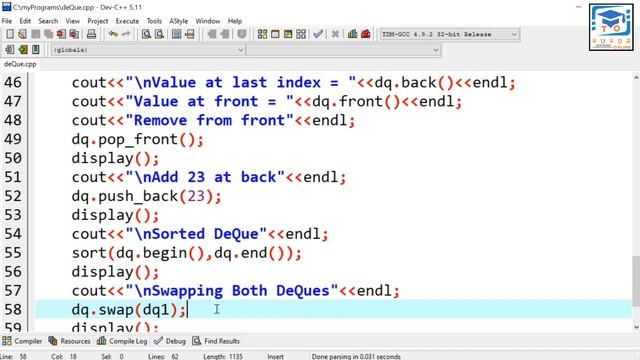Switch to the Resources bottom tab
640x360 pixels.
pos(69,341)
